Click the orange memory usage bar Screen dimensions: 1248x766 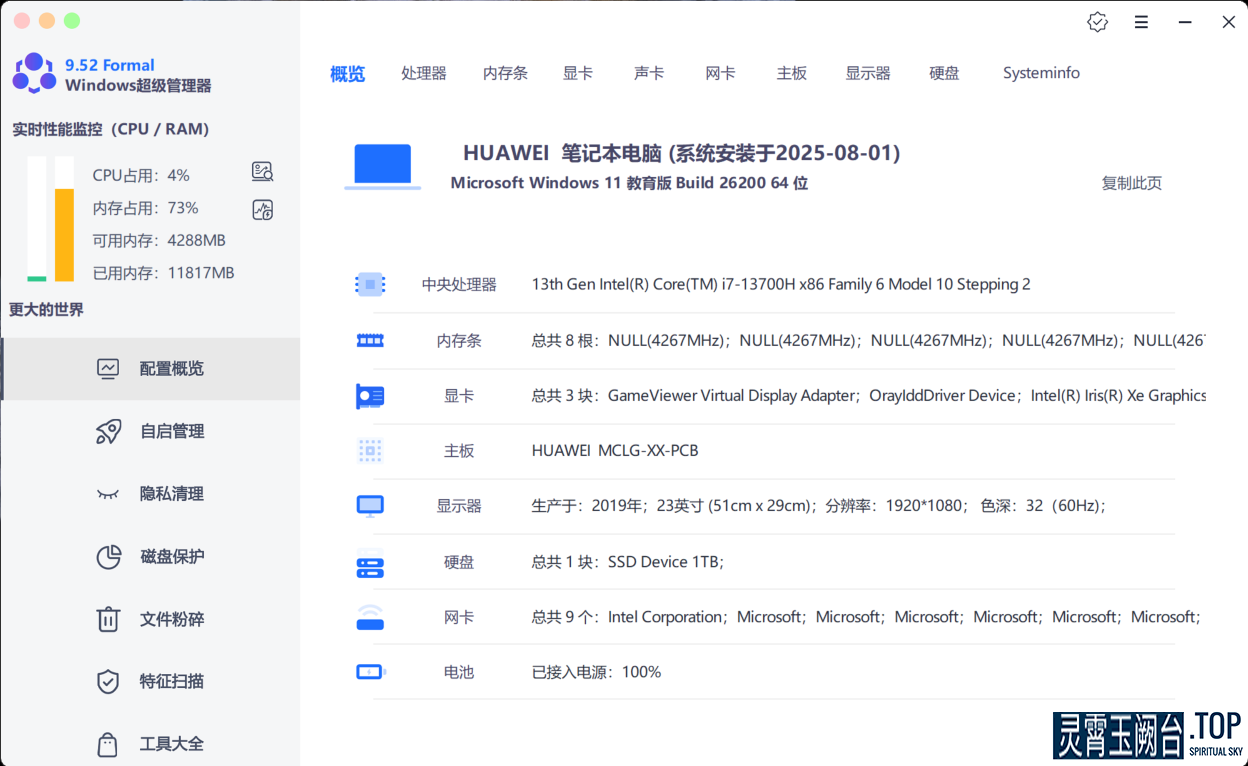pos(64,234)
